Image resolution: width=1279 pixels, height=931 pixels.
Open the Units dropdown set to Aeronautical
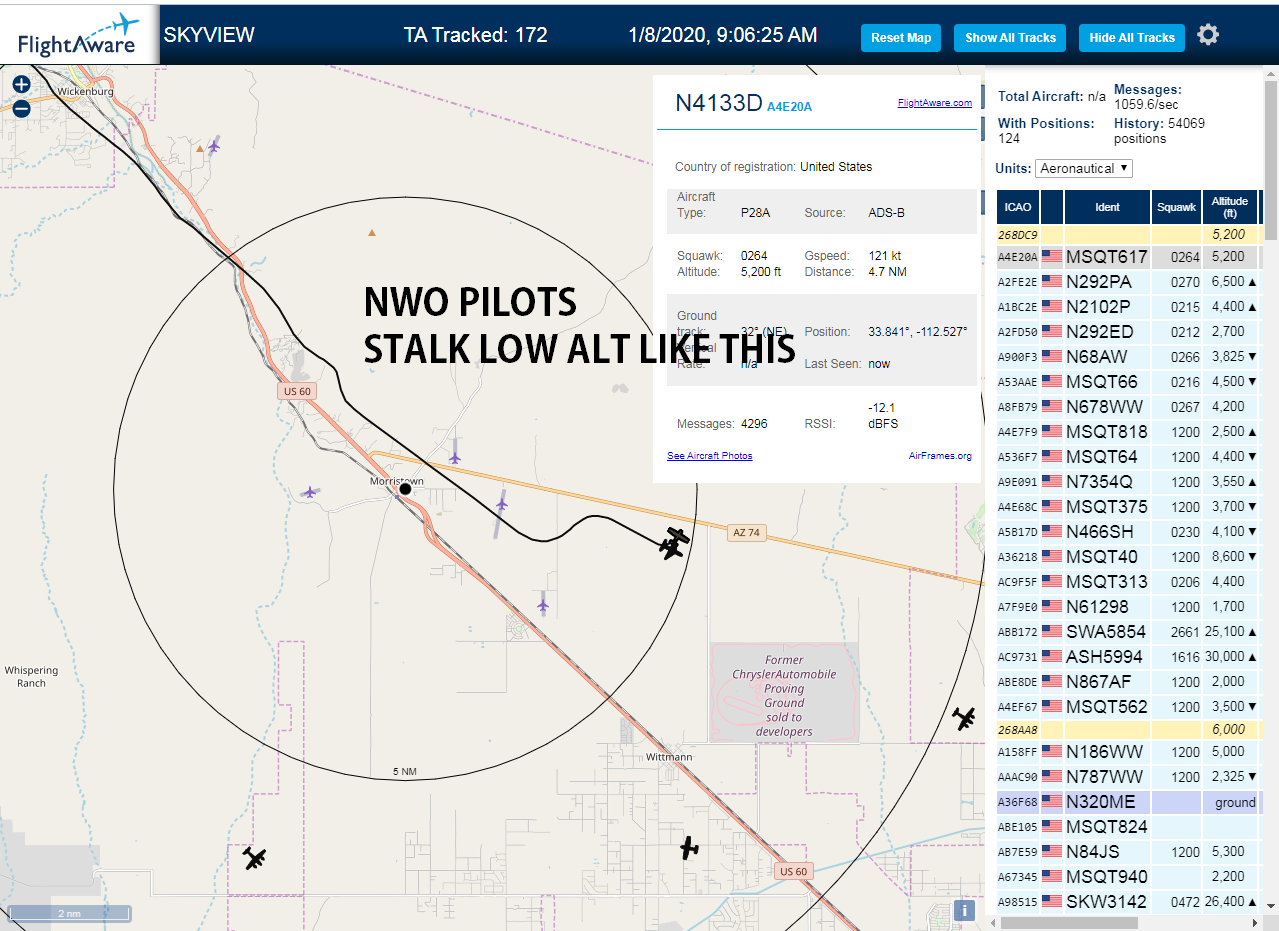[1084, 168]
